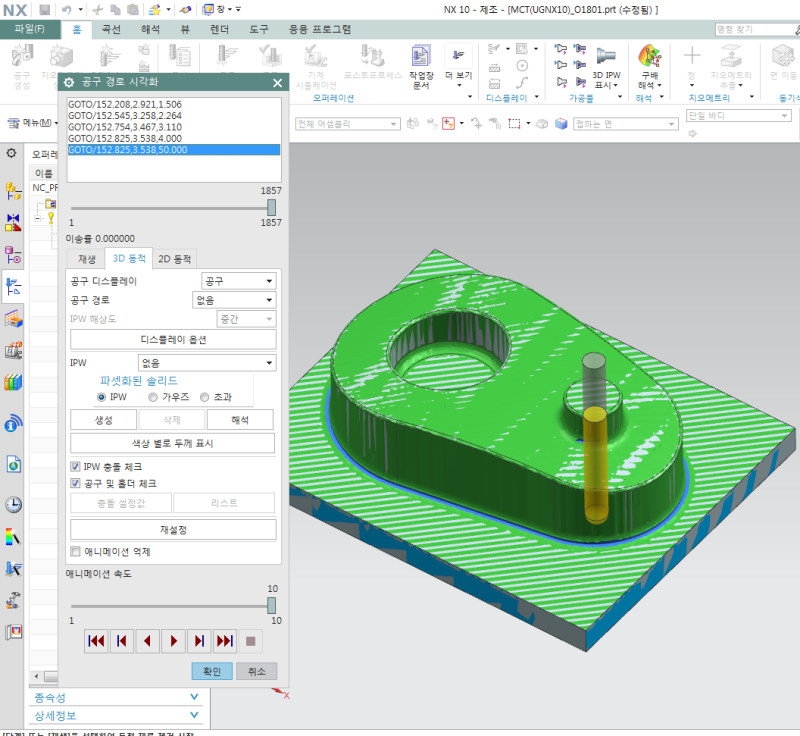
Task: Open the history clock icon in sidebar
Action: (13, 504)
